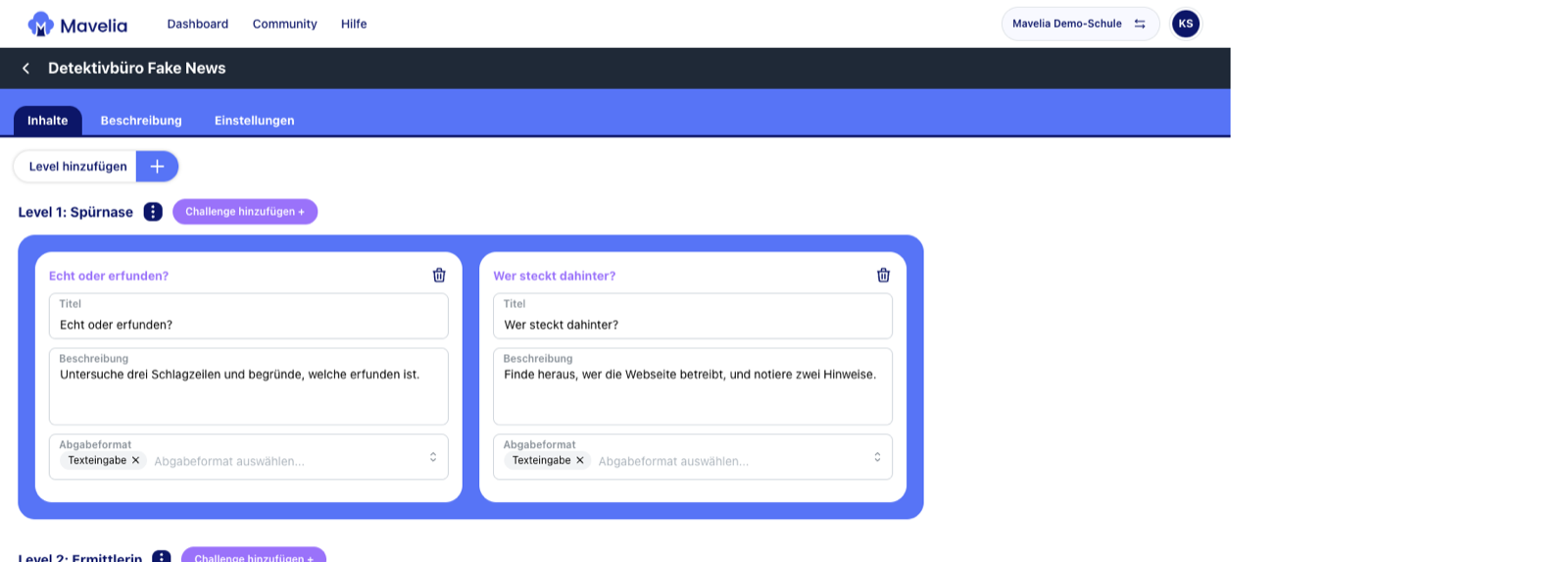Remove Texteingabe tag in 'Wer steckt dahinter?' card
This screenshot has width=1568, height=562.
580,460
